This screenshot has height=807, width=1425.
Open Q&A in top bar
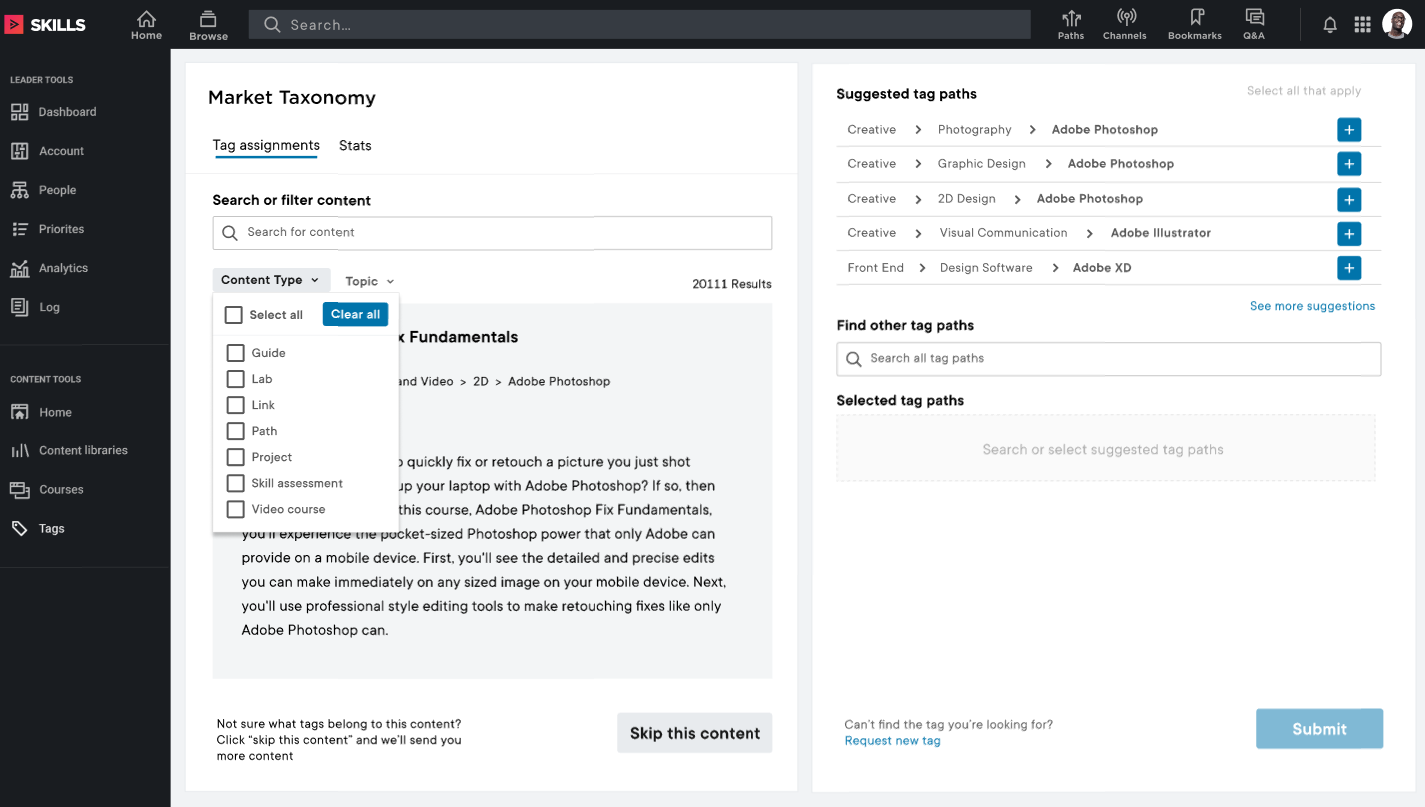coord(1254,25)
